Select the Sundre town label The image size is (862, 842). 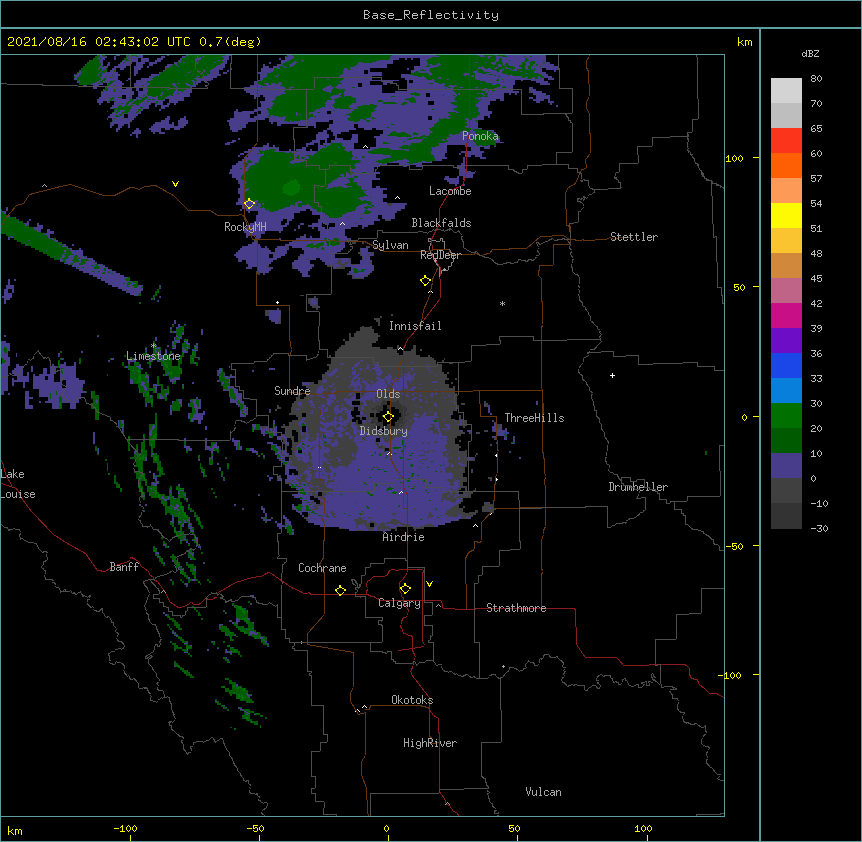pyautogui.click(x=292, y=391)
